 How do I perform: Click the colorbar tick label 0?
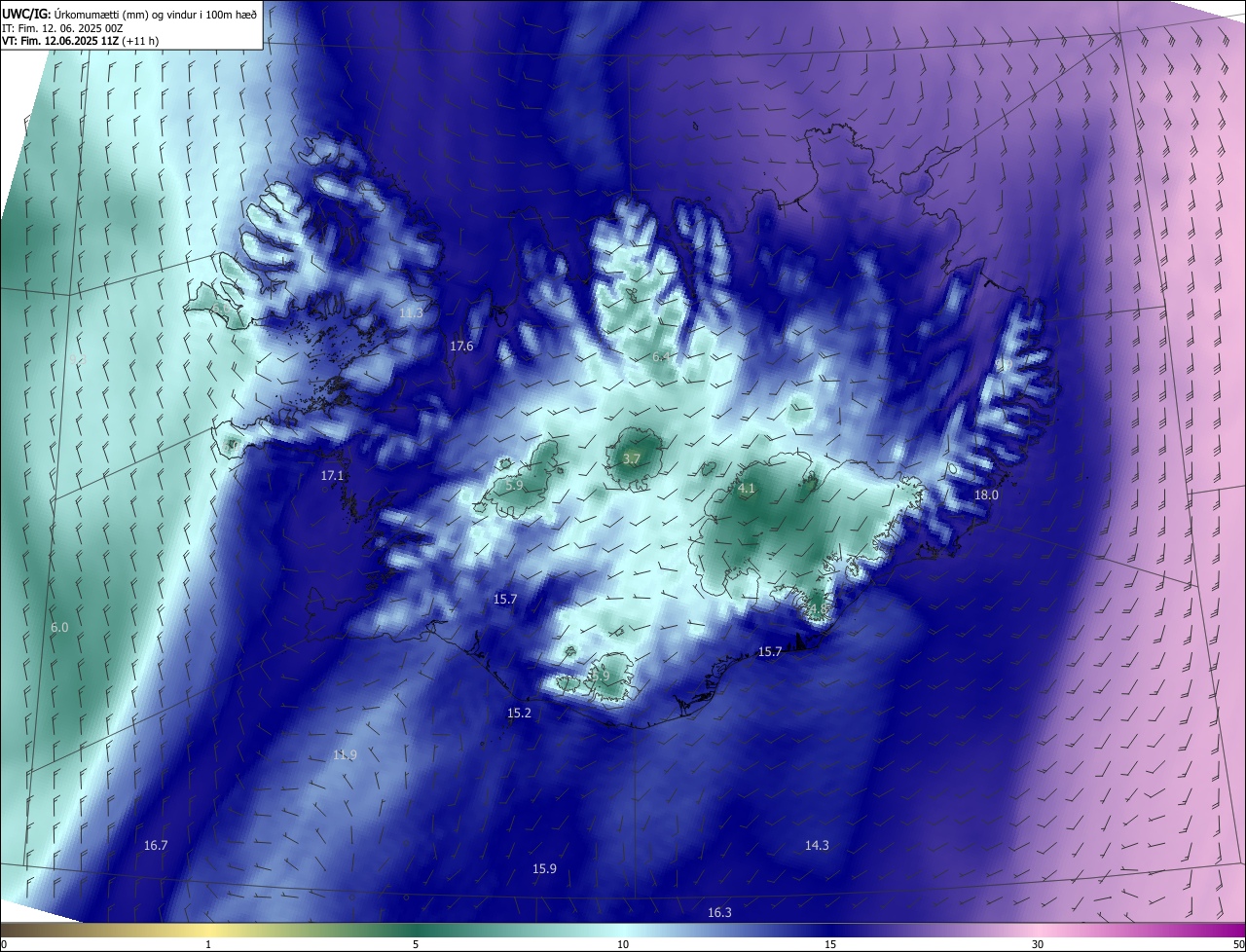[4, 945]
